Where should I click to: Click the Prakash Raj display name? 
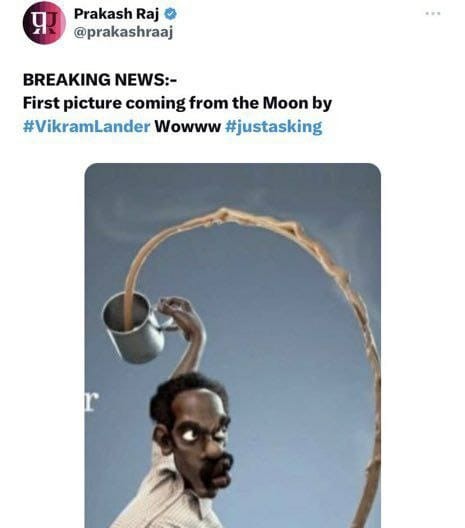tap(116, 14)
